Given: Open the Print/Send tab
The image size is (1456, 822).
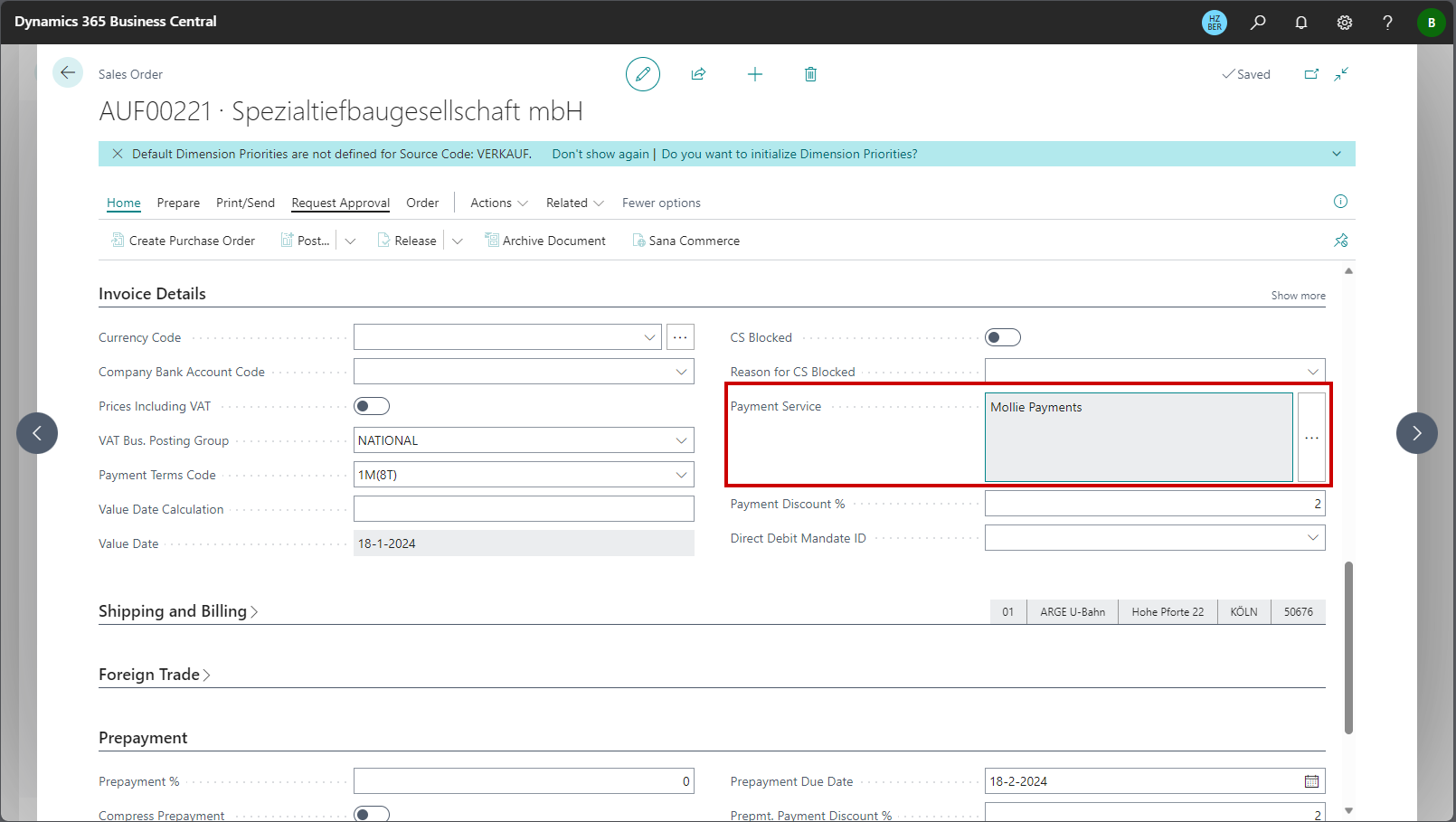Looking at the screenshot, I should [x=245, y=203].
